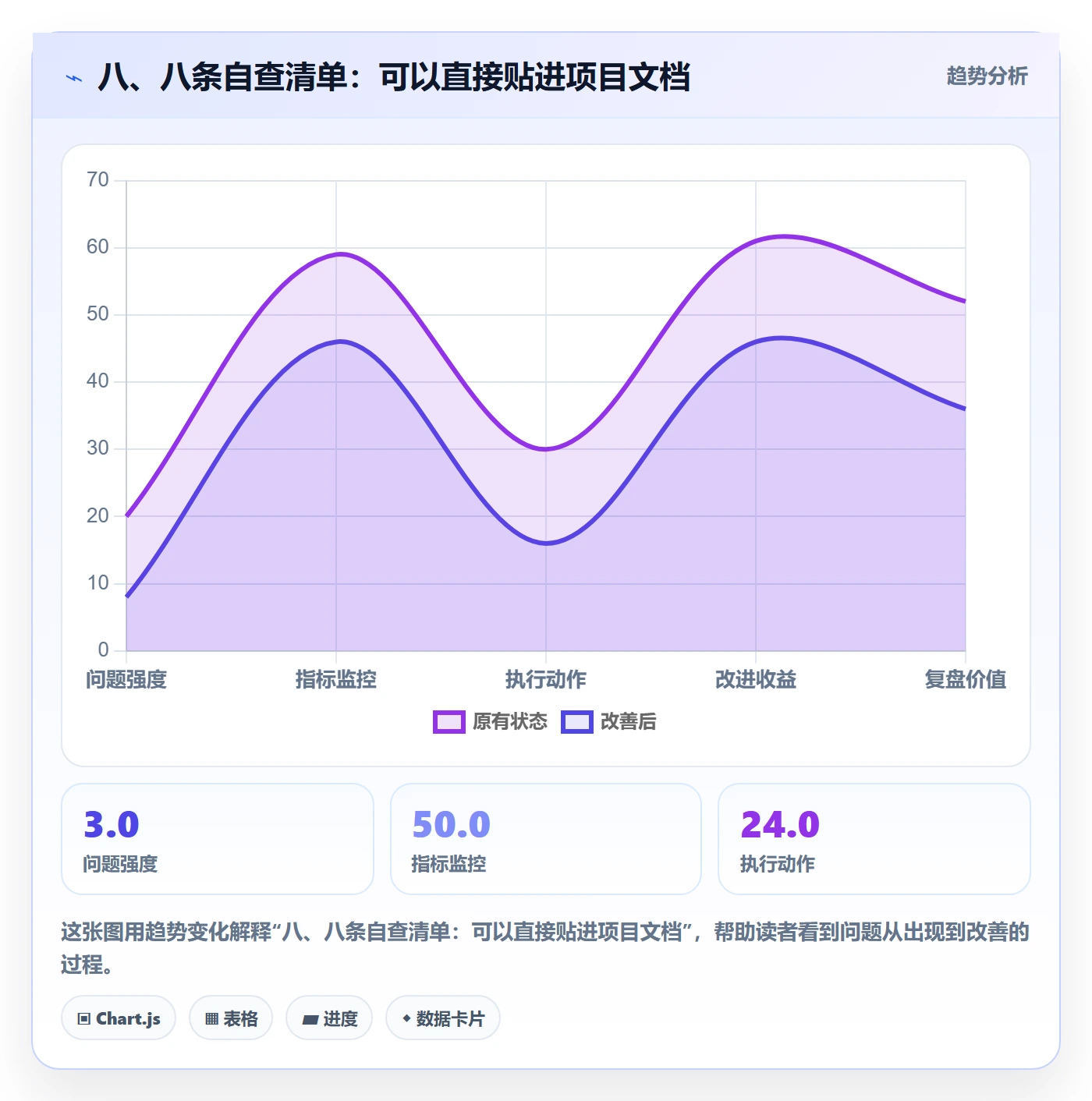Click the lightning icon beside the title
This screenshot has width=1092, height=1101.
pyautogui.click(x=74, y=78)
